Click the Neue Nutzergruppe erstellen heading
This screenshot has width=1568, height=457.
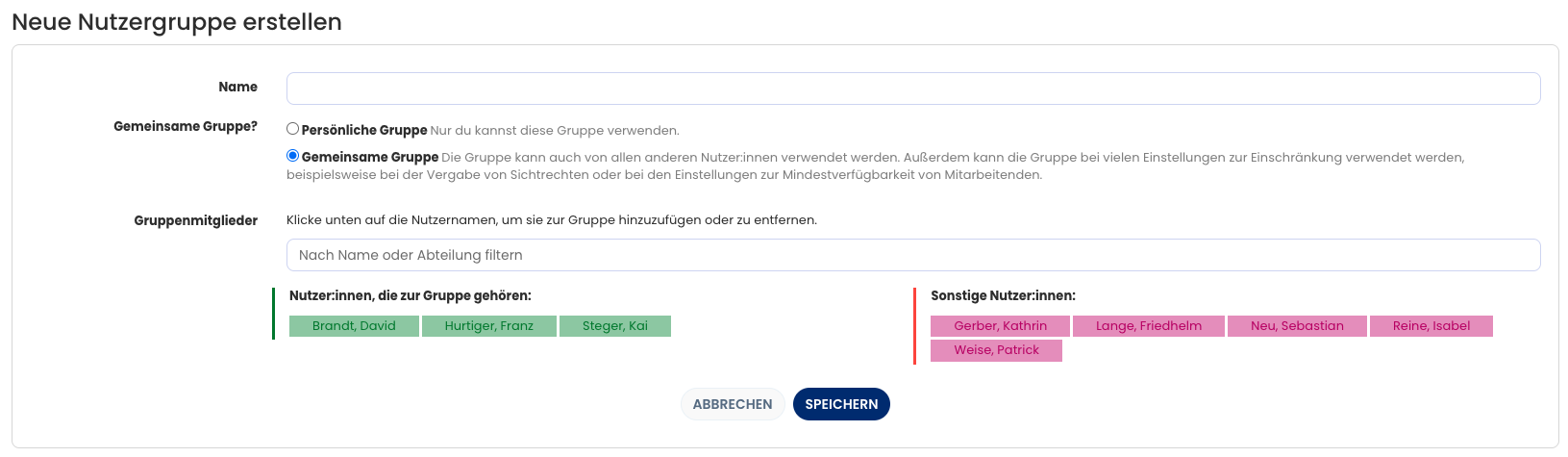click(177, 22)
